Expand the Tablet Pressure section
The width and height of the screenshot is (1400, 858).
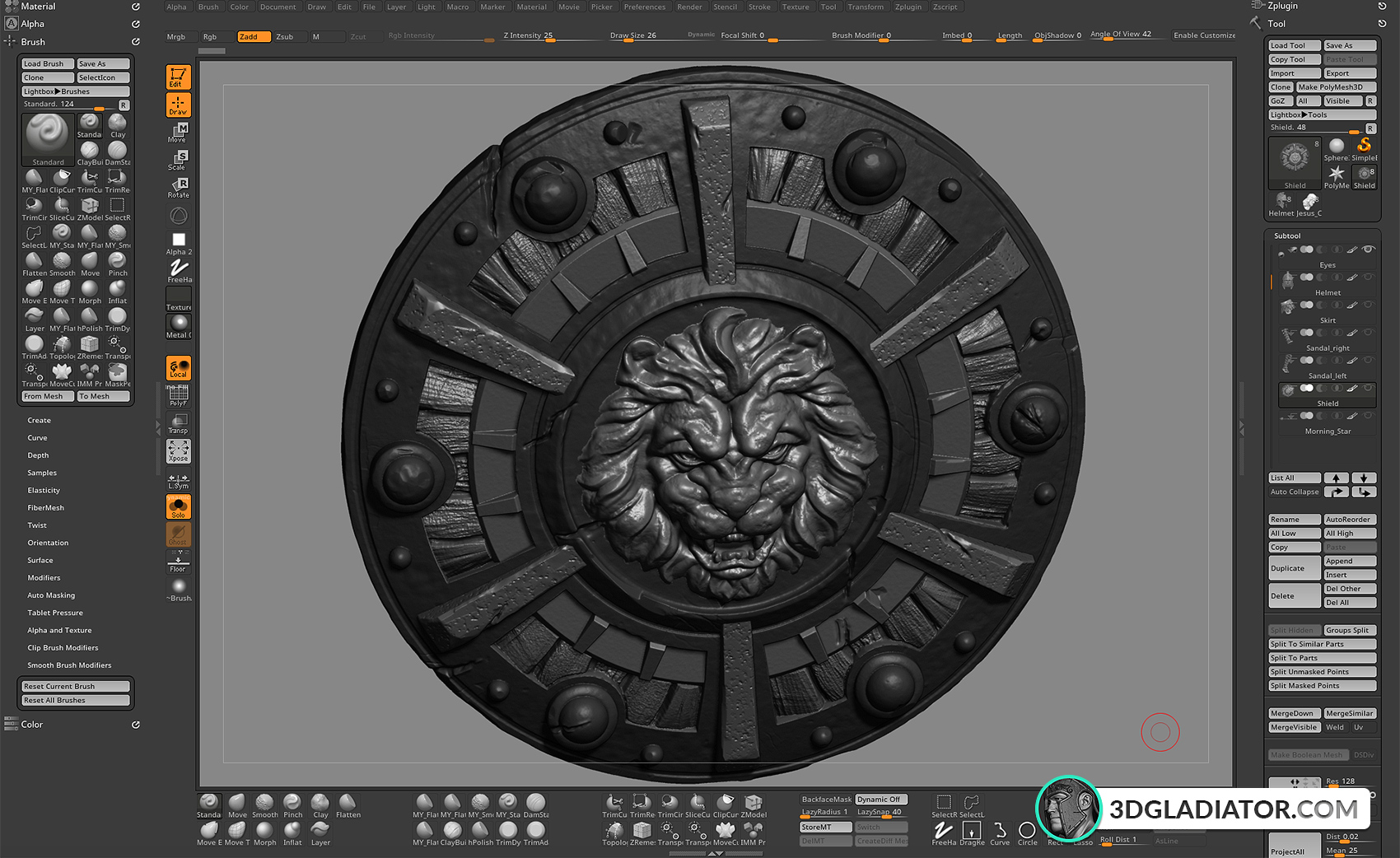[55, 613]
